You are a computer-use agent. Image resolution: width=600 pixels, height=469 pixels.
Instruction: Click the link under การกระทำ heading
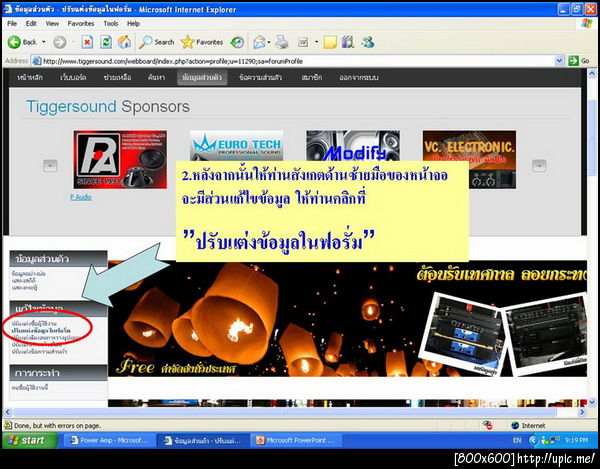click(30, 388)
